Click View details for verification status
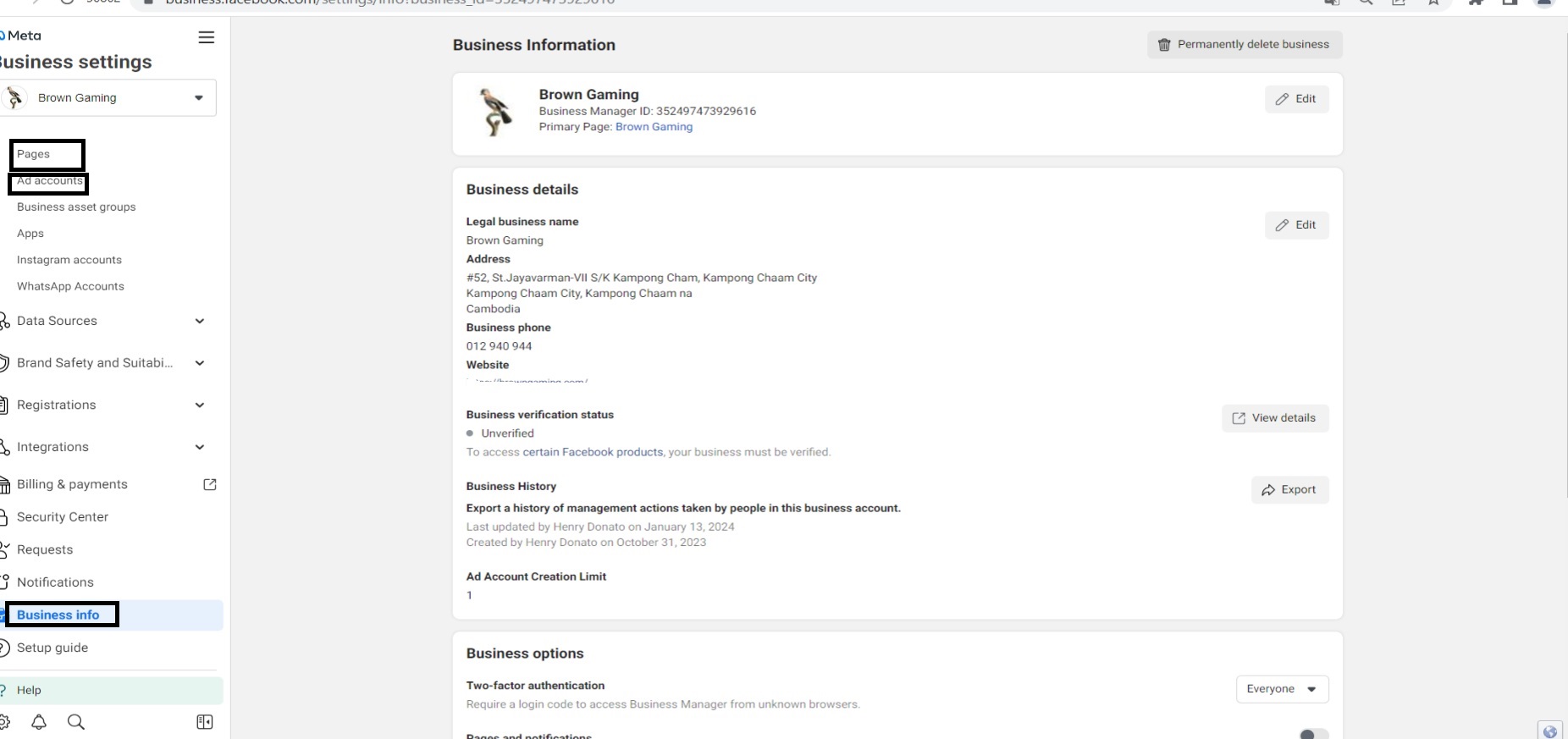 [1275, 418]
